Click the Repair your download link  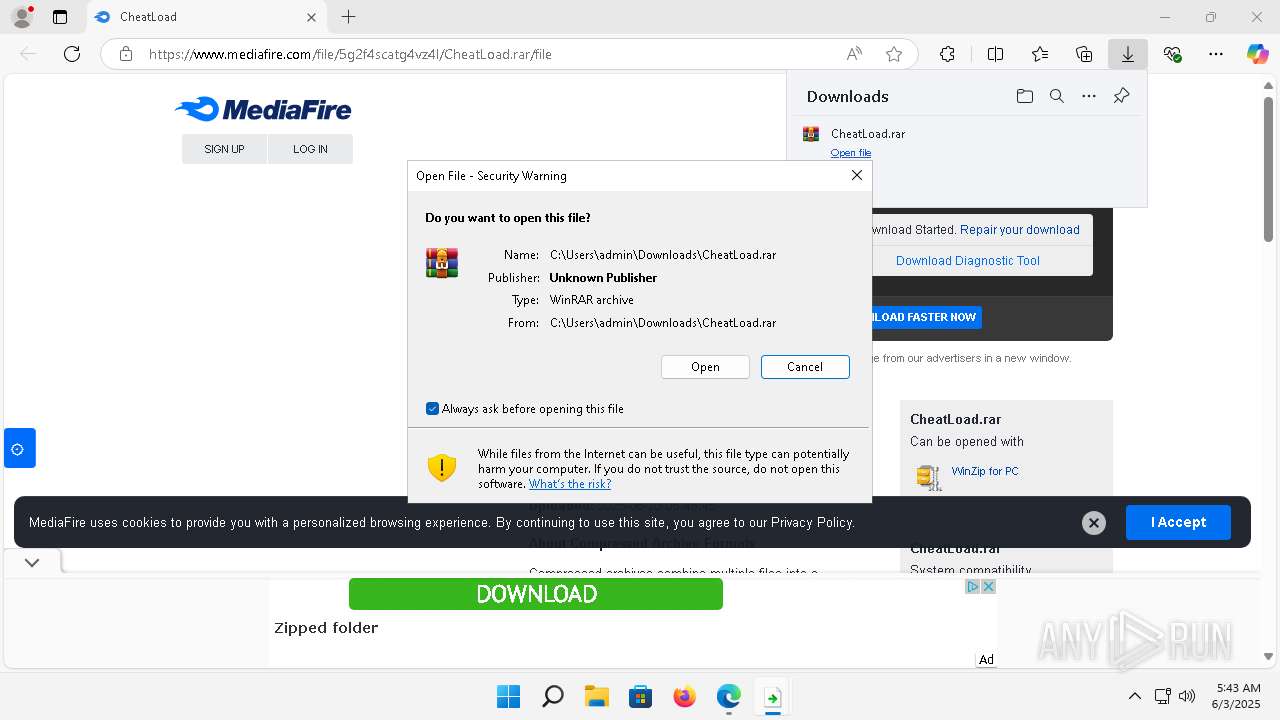tap(1020, 230)
